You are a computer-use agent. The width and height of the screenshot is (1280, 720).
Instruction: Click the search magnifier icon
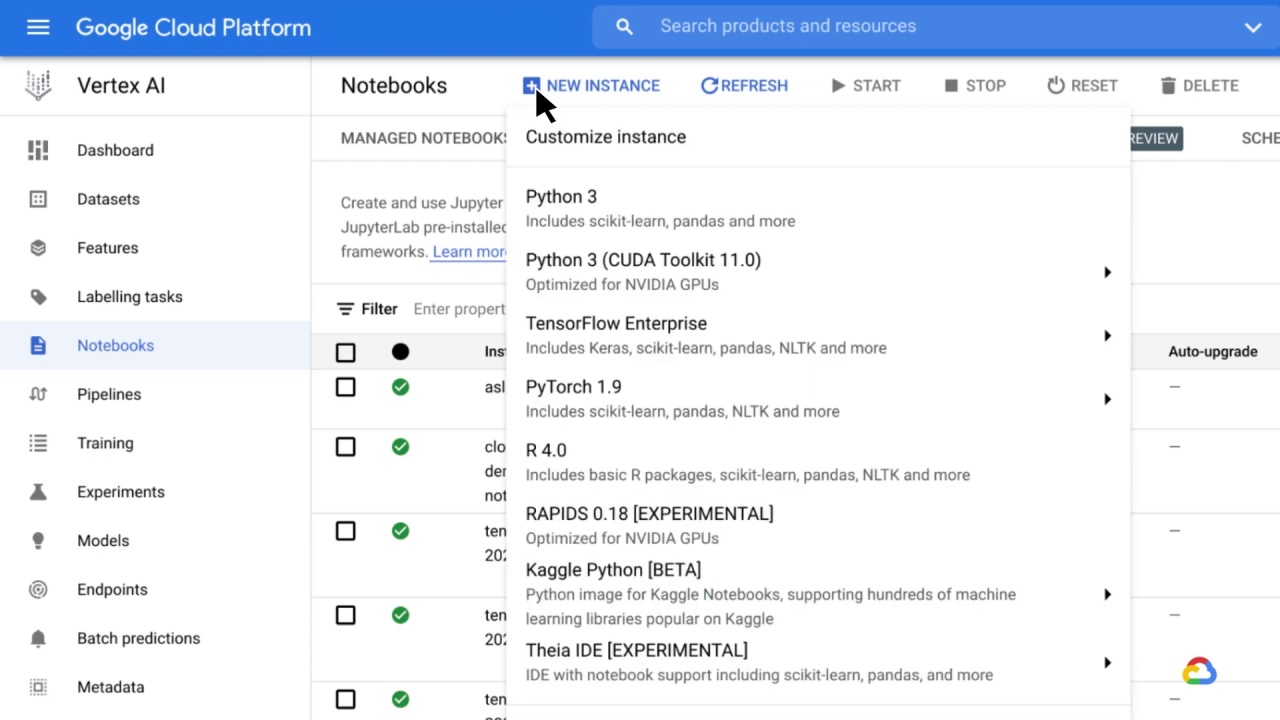click(x=624, y=27)
